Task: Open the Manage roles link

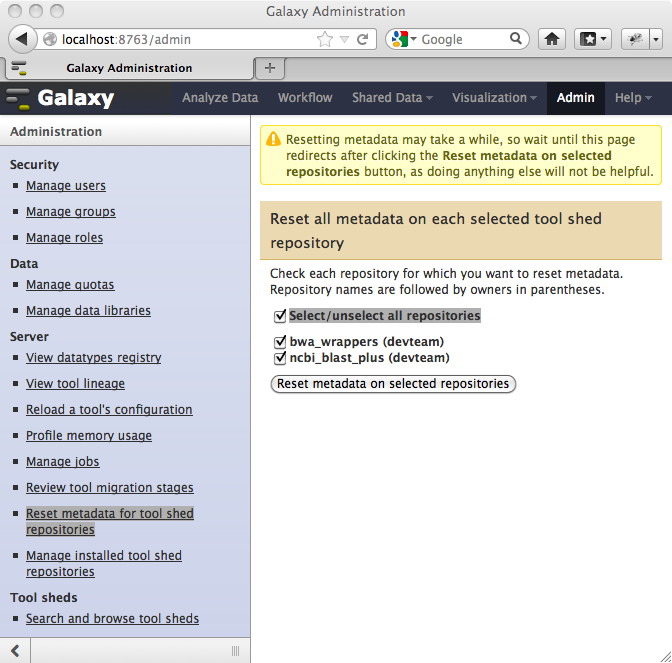Action: [64, 237]
